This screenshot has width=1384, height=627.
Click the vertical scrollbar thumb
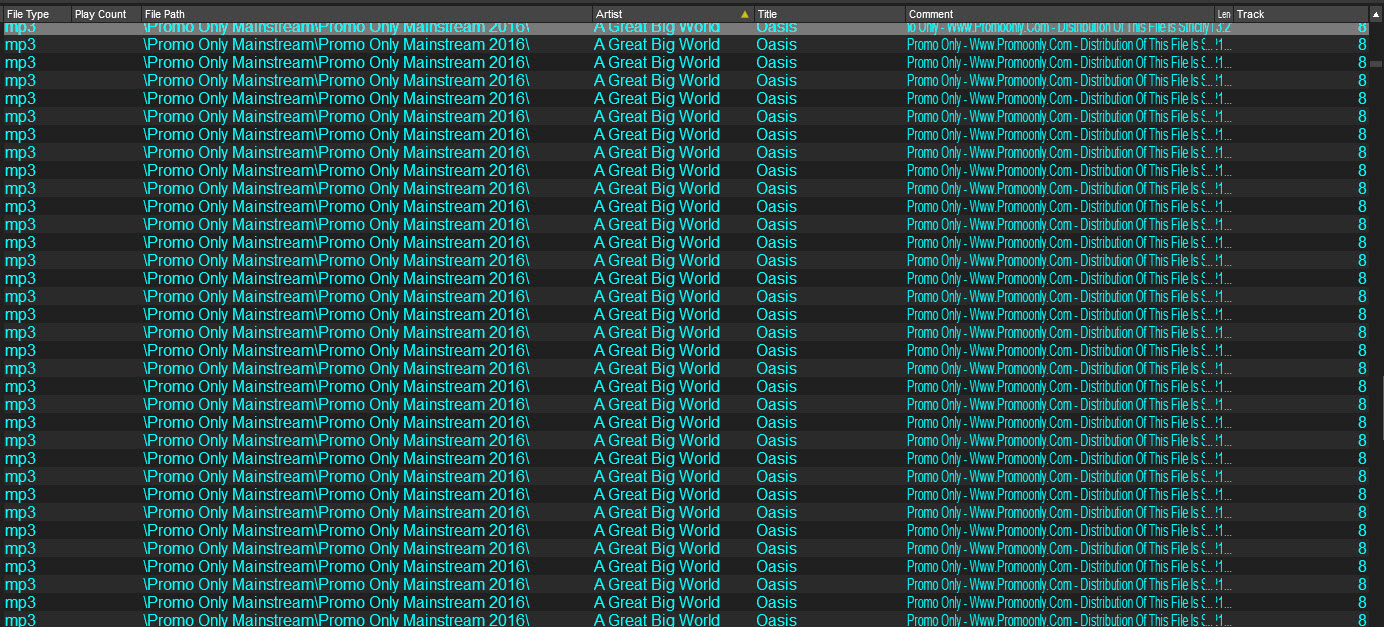click(1376, 64)
